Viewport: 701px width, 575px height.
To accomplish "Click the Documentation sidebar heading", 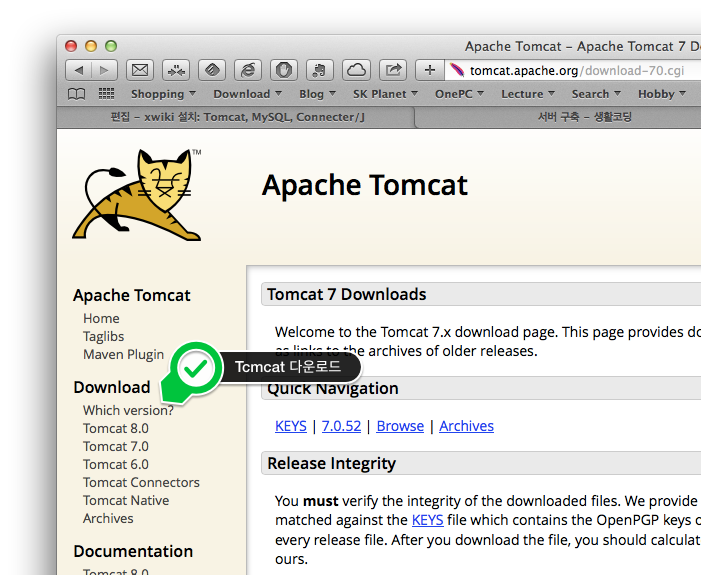I will (133, 551).
